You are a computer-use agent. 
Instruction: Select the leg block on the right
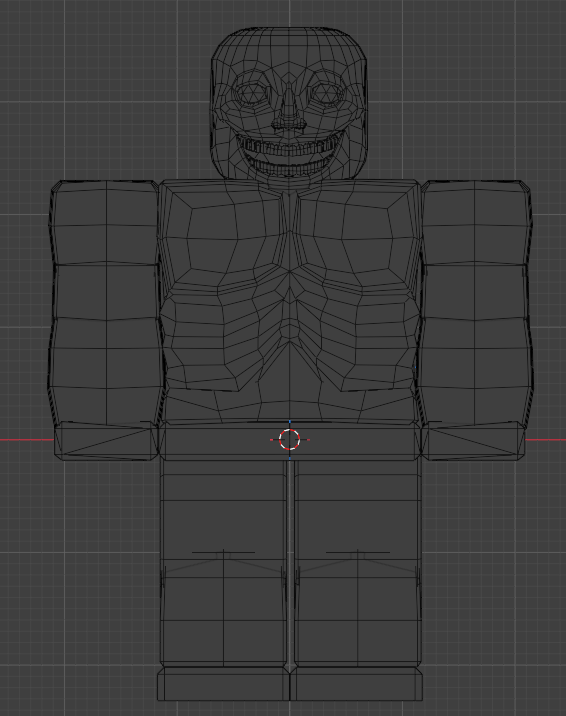click(x=357, y=563)
